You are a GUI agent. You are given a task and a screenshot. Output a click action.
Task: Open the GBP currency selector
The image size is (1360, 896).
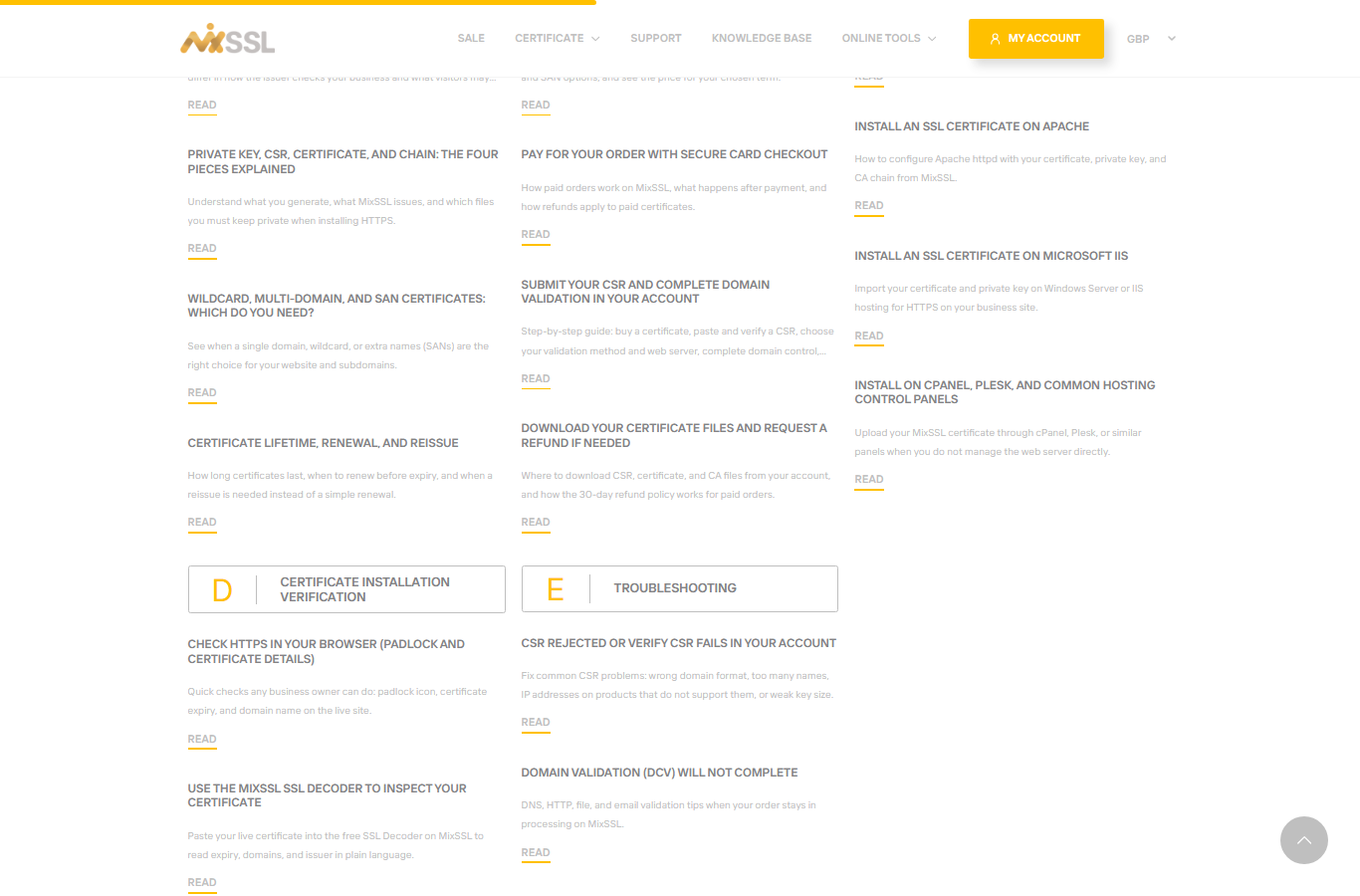click(x=1152, y=39)
